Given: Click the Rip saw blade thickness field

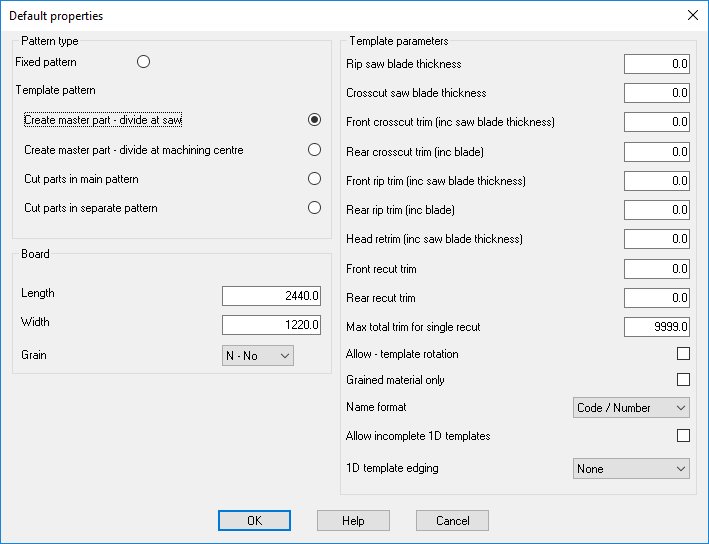Looking at the screenshot, I should coord(657,64).
